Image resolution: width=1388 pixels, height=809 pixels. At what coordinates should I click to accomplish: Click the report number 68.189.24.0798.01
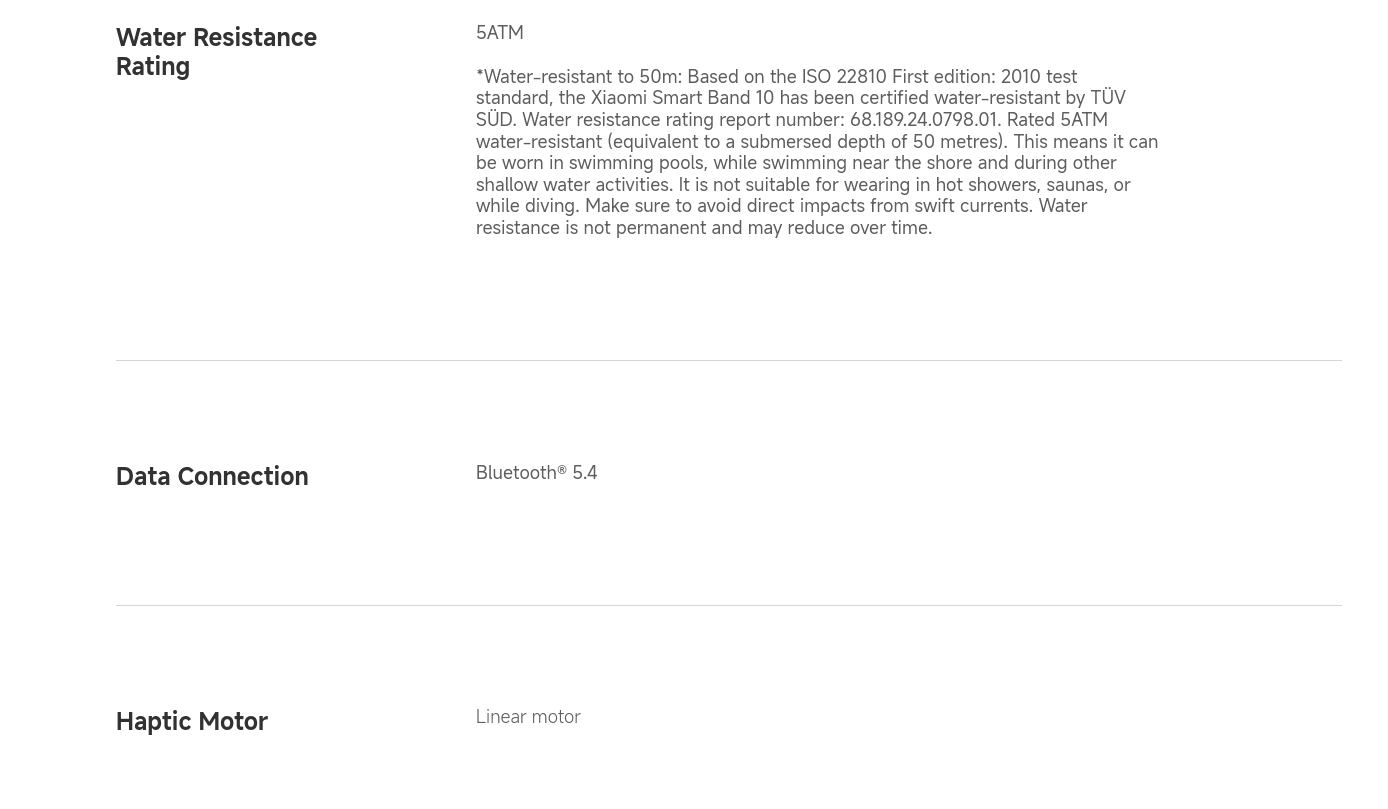(x=924, y=120)
